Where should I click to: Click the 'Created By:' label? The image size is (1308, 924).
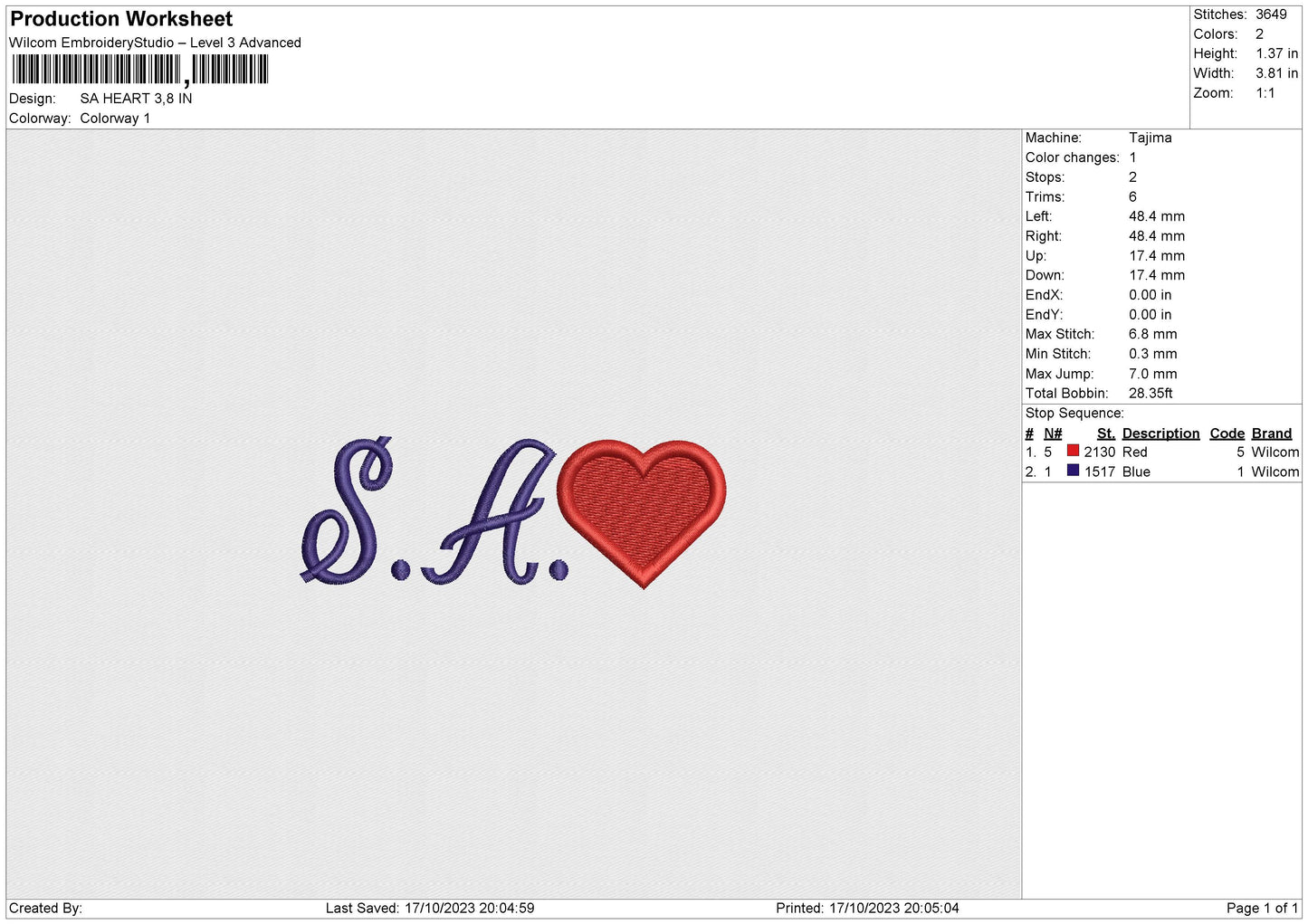pos(45,909)
